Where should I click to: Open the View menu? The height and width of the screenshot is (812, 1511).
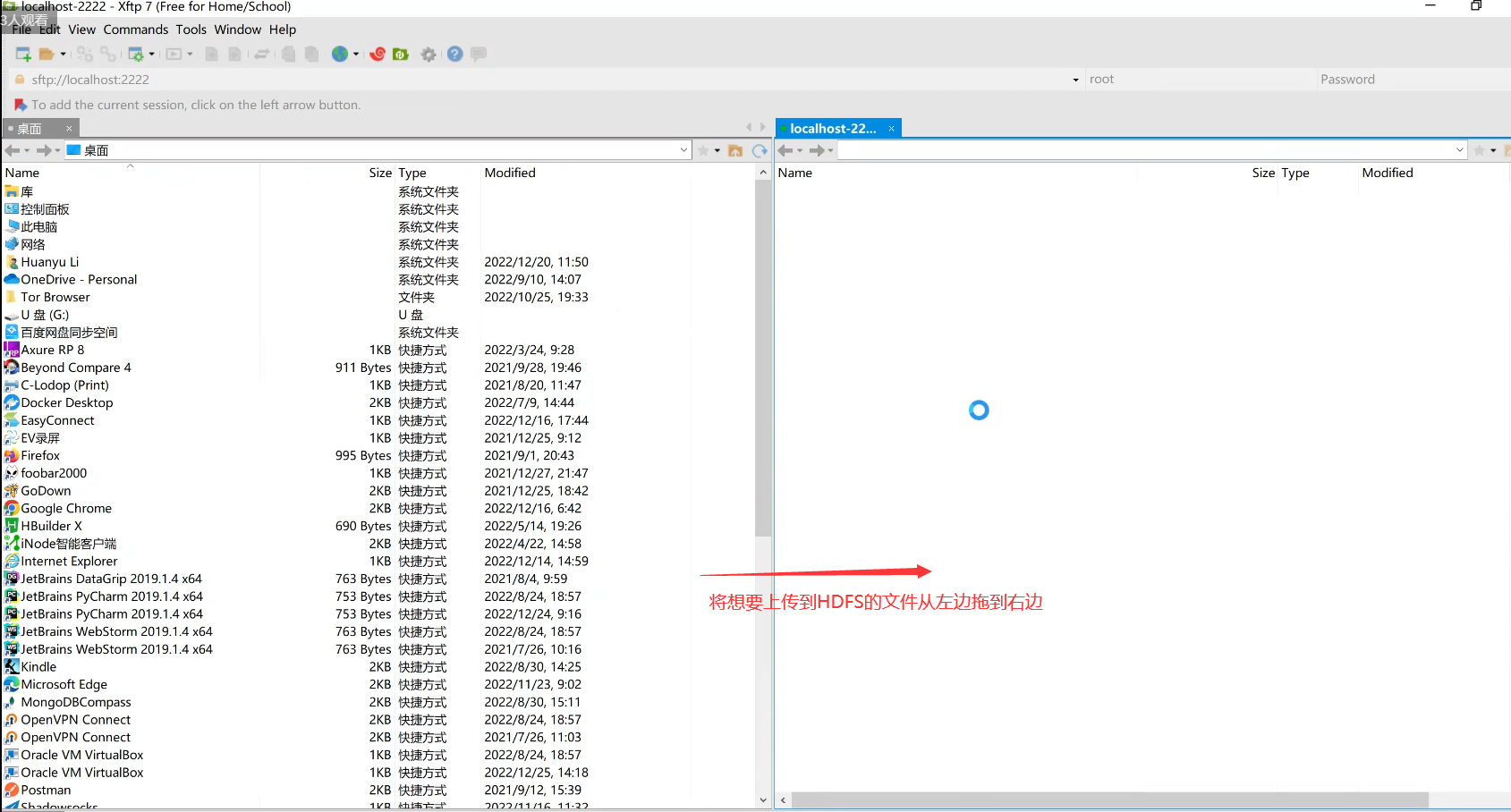(81, 30)
